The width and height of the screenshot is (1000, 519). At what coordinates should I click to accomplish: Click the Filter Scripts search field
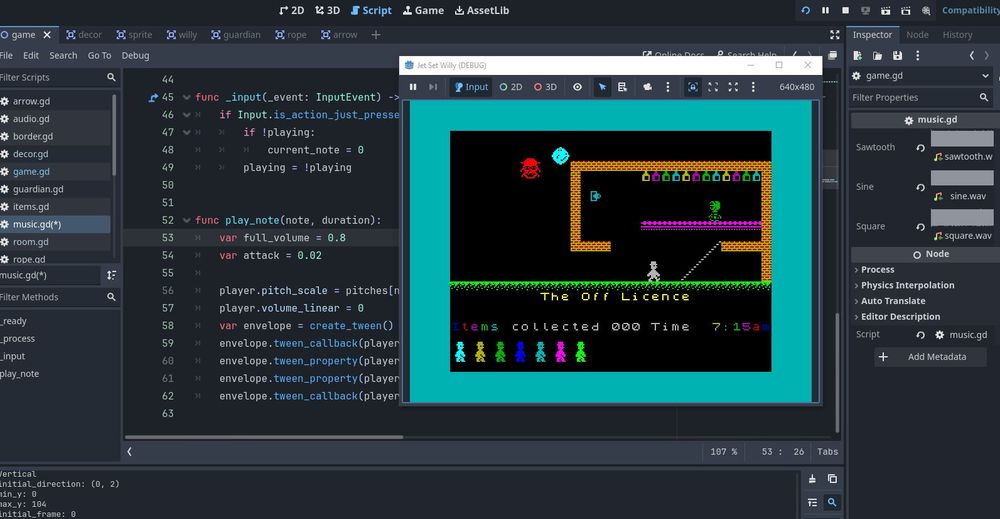point(59,77)
